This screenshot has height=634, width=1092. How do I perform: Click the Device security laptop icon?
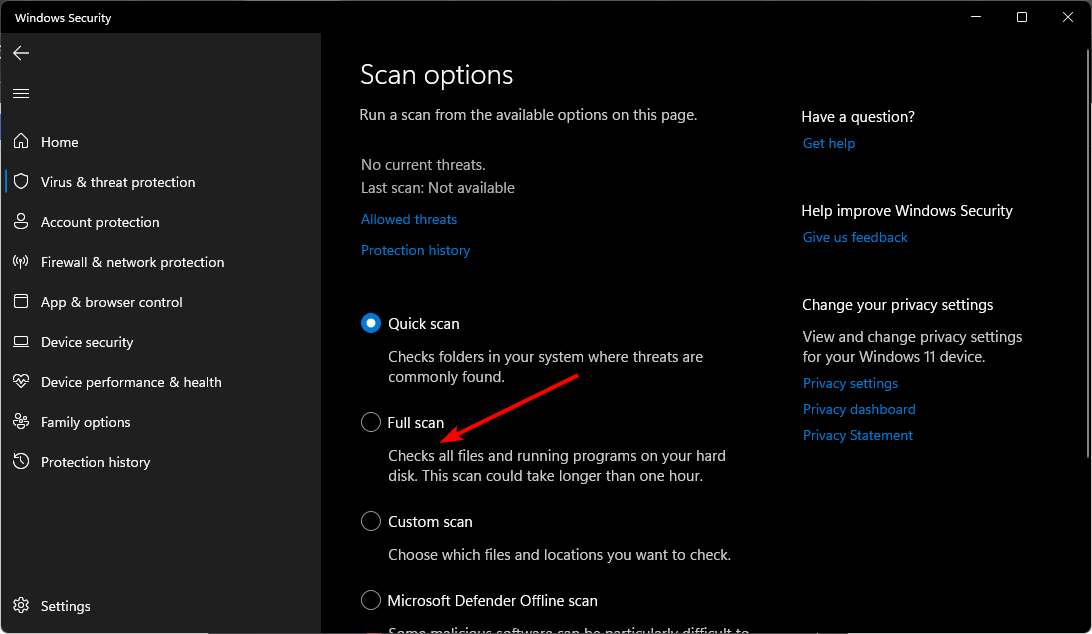[x=21, y=342]
